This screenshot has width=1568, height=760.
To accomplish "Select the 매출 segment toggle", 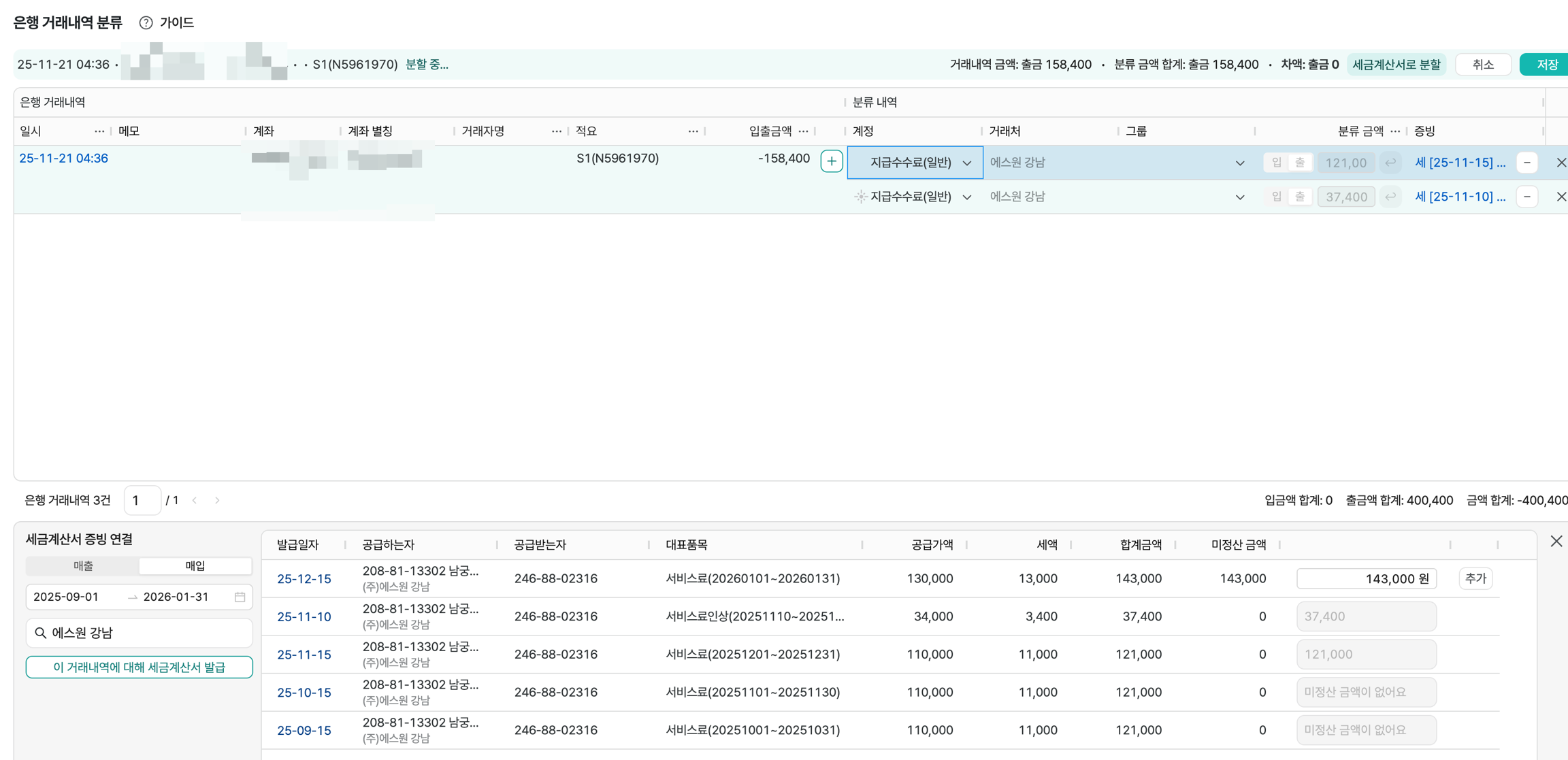I will (x=83, y=565).
